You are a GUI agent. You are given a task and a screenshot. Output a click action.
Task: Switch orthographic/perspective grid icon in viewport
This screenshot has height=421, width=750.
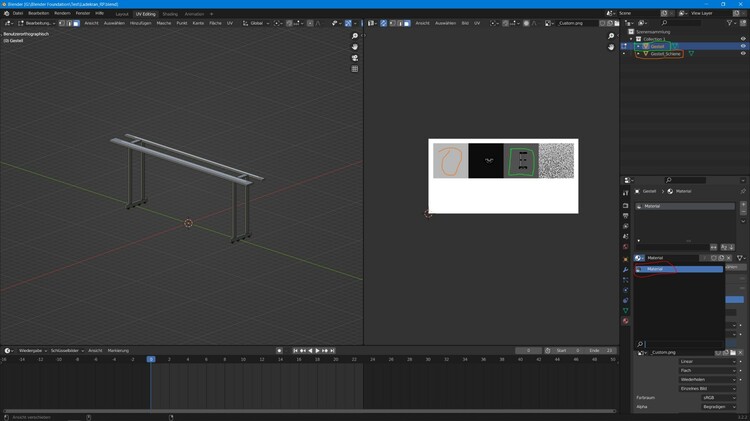tap(355, 69)
